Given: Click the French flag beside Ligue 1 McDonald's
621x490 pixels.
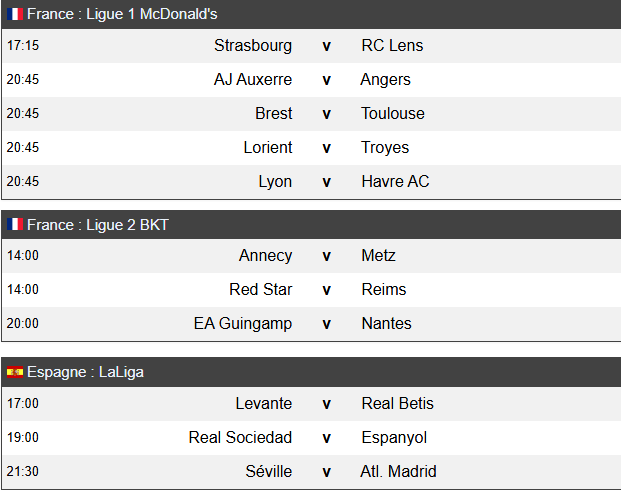Looking at the screenshot, I should point(15,14).
